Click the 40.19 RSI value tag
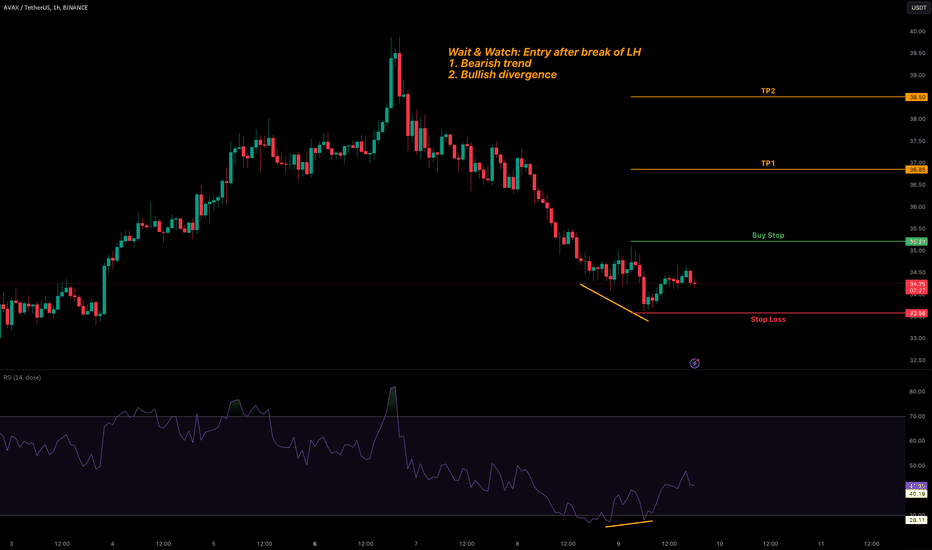This screenshot has width=932, height=550. click(917, 494)
